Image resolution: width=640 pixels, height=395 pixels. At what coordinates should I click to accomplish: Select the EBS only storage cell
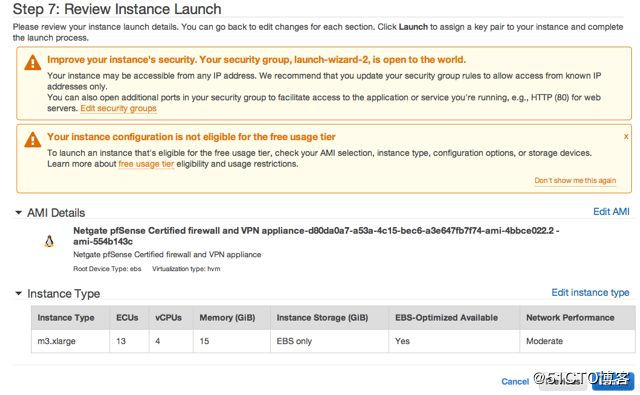329,341
